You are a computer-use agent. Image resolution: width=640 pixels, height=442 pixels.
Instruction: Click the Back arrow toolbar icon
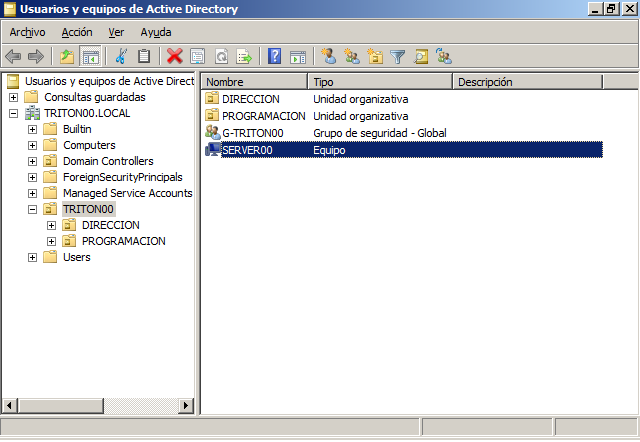(13, 56)
